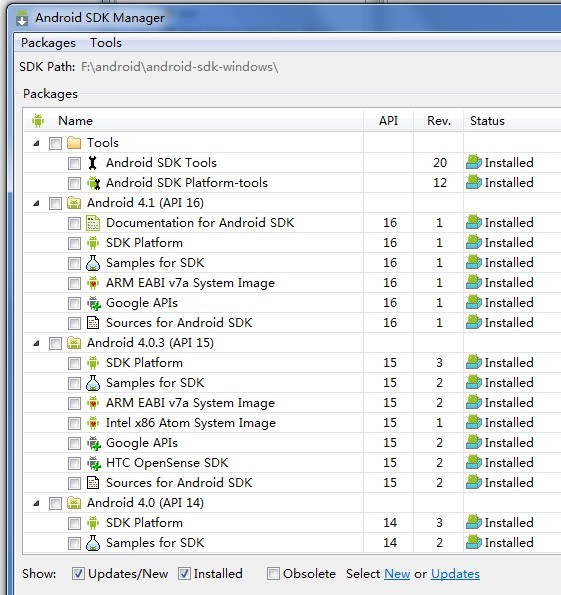Click the SDK Path field
This screenshot has height=595, width=561.
point(180,67)
